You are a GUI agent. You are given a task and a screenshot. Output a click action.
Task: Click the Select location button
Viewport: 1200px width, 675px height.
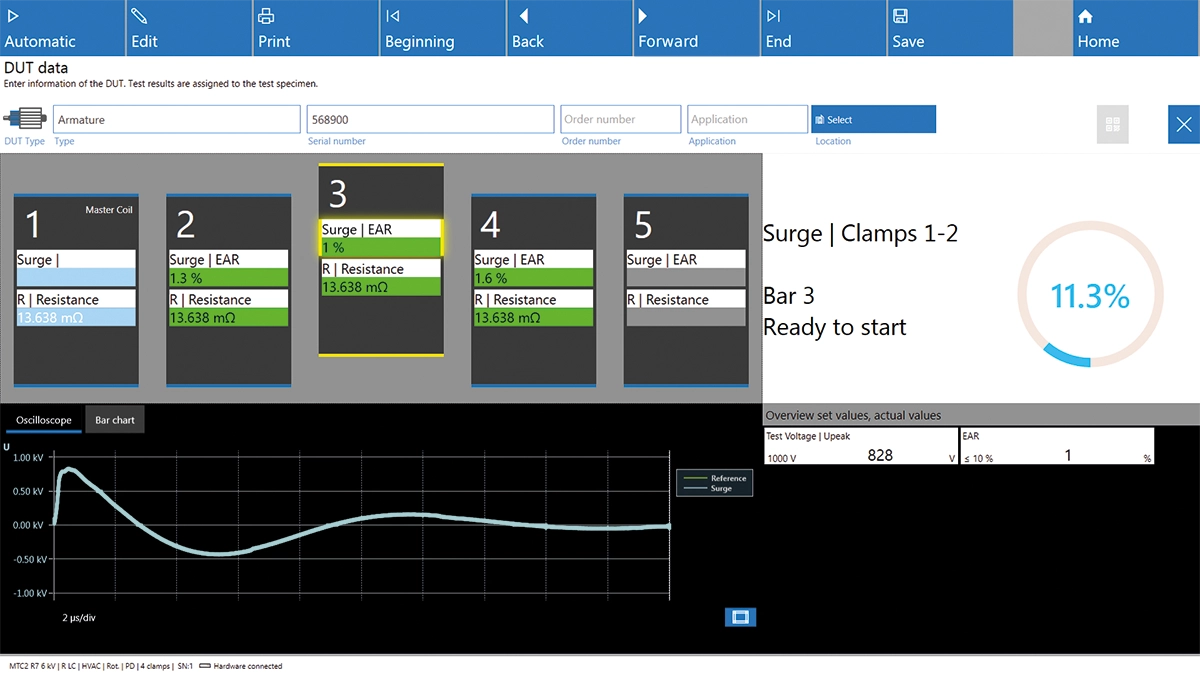point(873,119)
